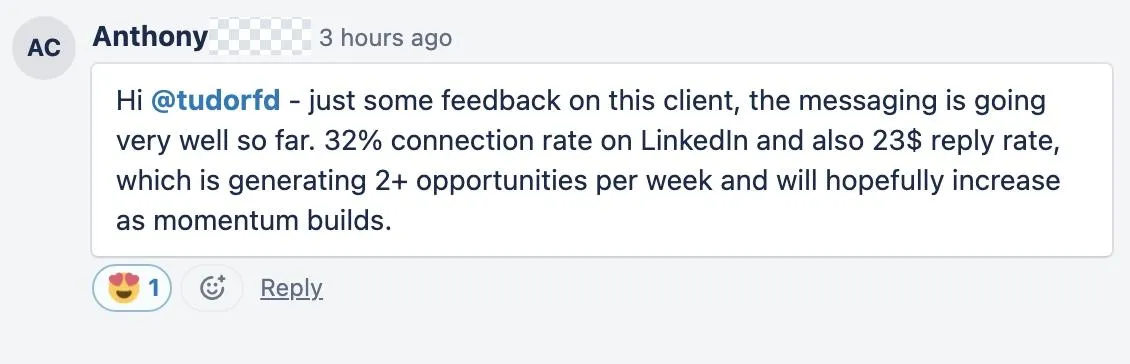Toggle the heart-eyes emoji reaction
This screenshot has width=1130, height=364.
pos(132,288)
